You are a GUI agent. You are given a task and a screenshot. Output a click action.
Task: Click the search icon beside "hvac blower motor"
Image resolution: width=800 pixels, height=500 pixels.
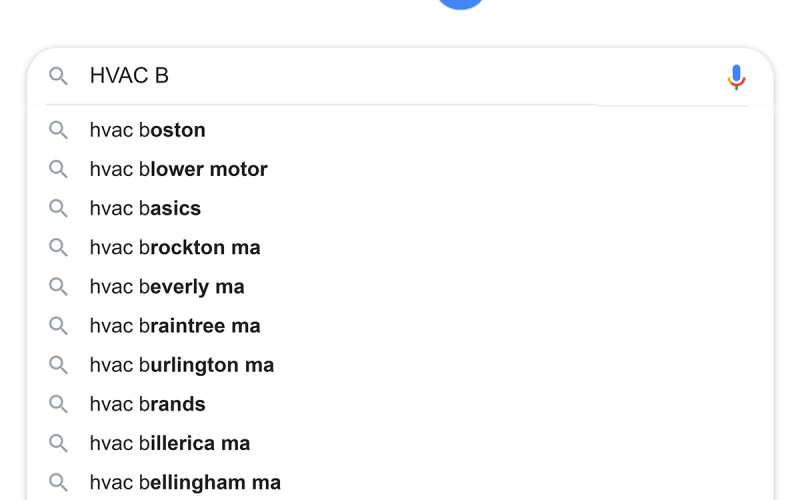(59, 169)
